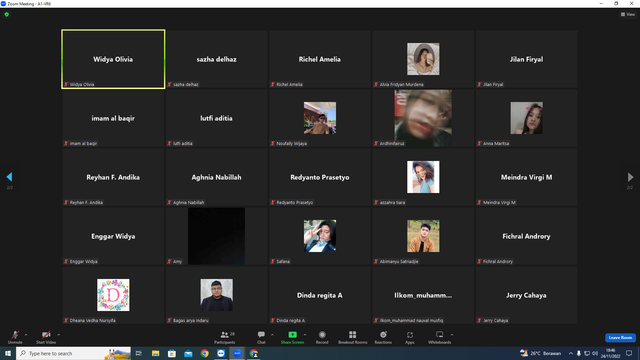Screen dimensions: 640x360
Task: Open the Reactions menu
Action: point(383,337)
